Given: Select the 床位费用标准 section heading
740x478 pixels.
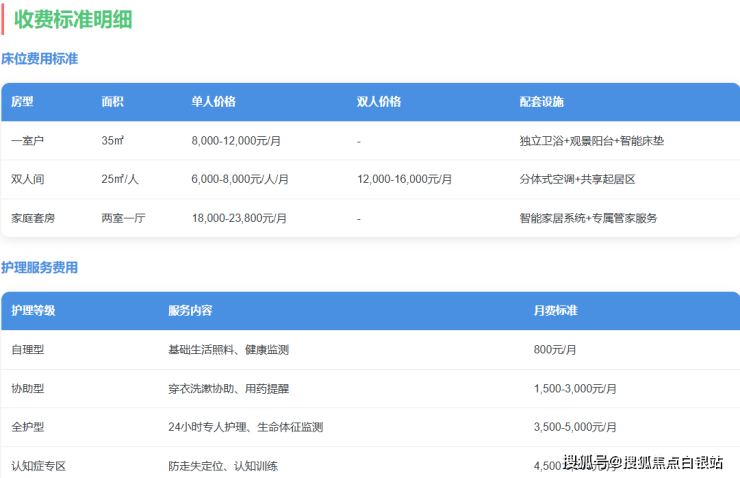Looking at the screenshot, I should click(x=40, y=59).
